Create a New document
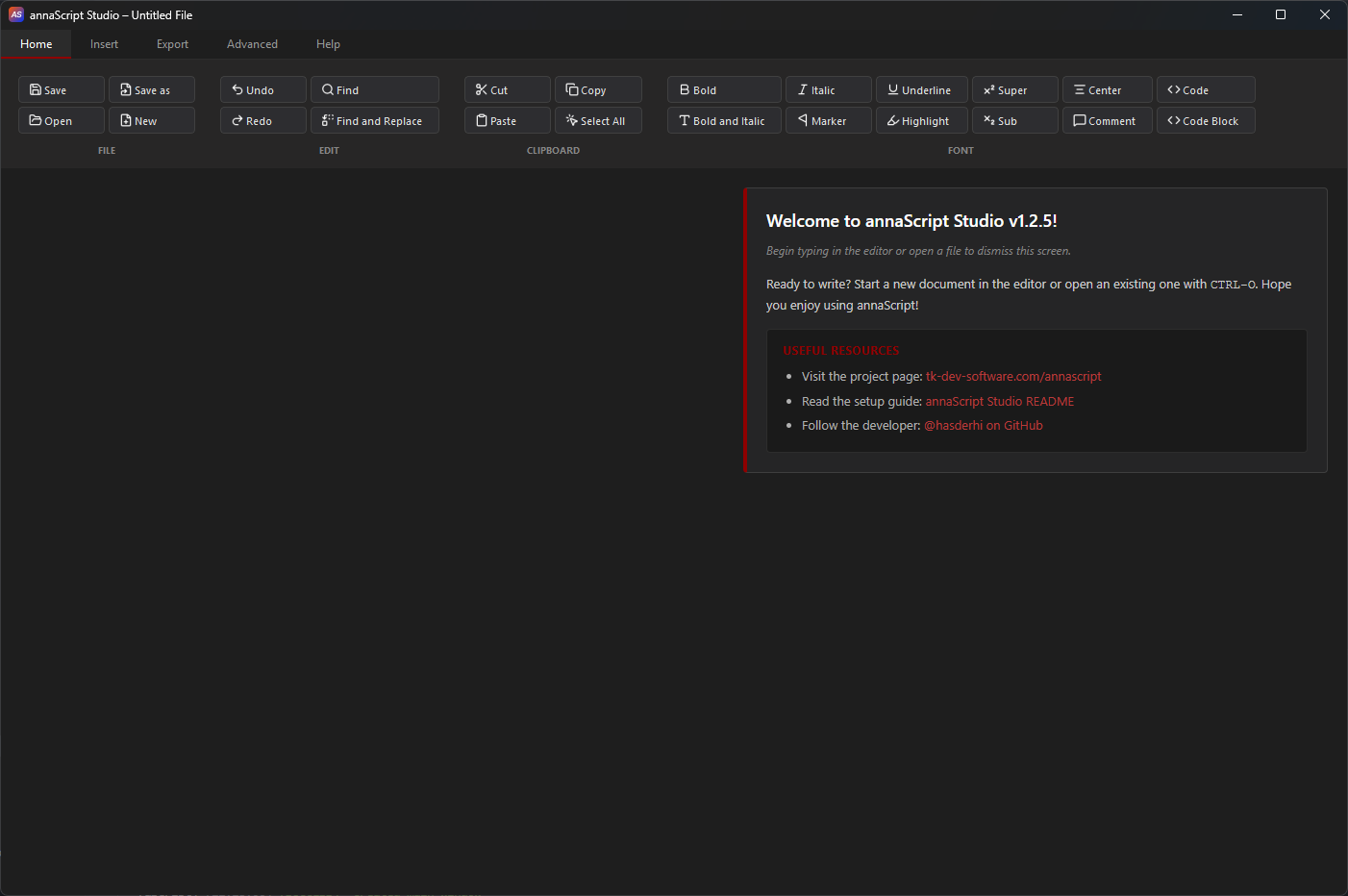Image resolution: width=1348 pixels, height=896 pixels. point(152,120)
